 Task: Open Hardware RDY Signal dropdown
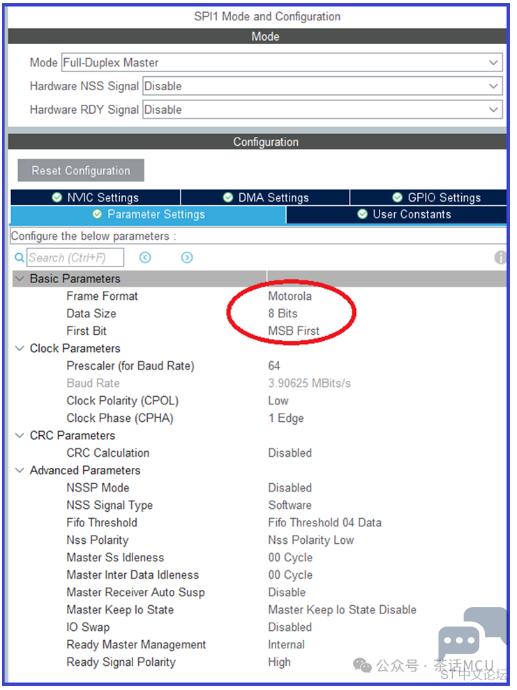coord(323,110)
